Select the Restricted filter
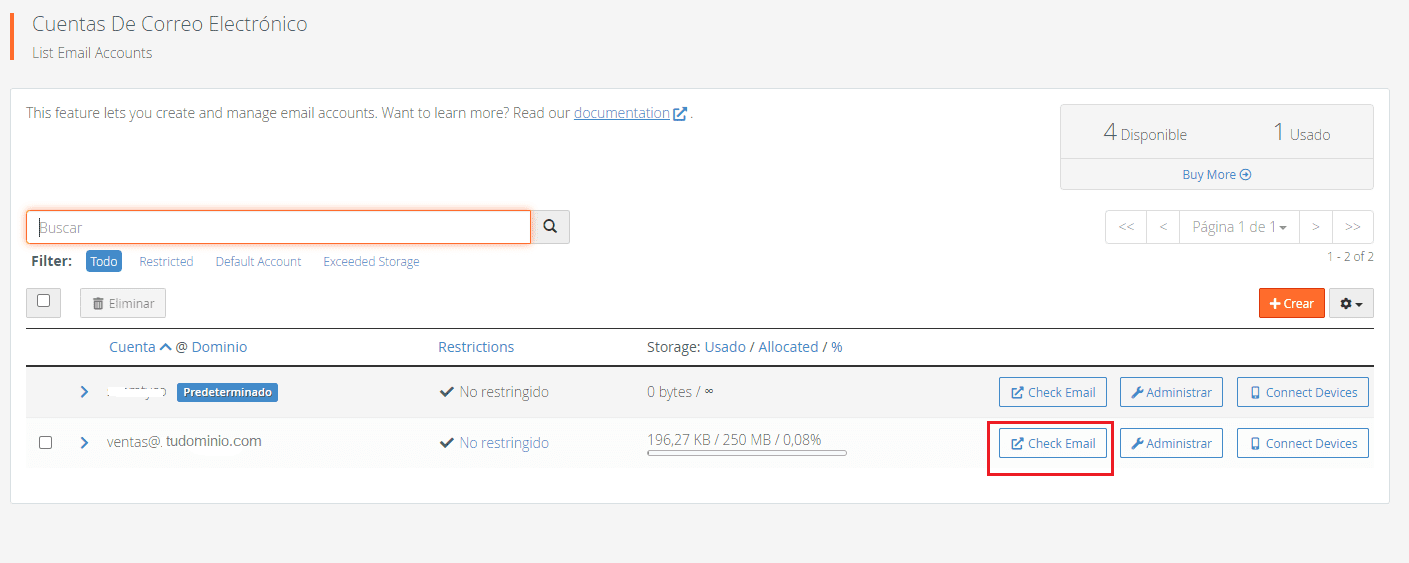 coord(166,261)
